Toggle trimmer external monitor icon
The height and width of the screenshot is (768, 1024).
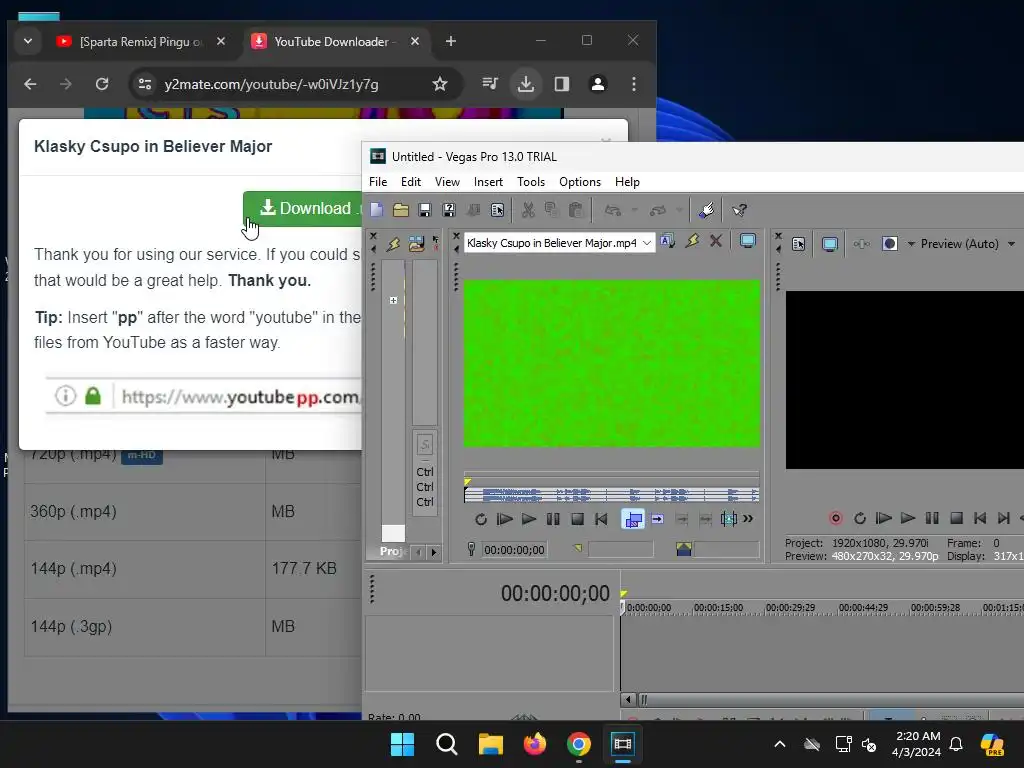coord(748,242)
